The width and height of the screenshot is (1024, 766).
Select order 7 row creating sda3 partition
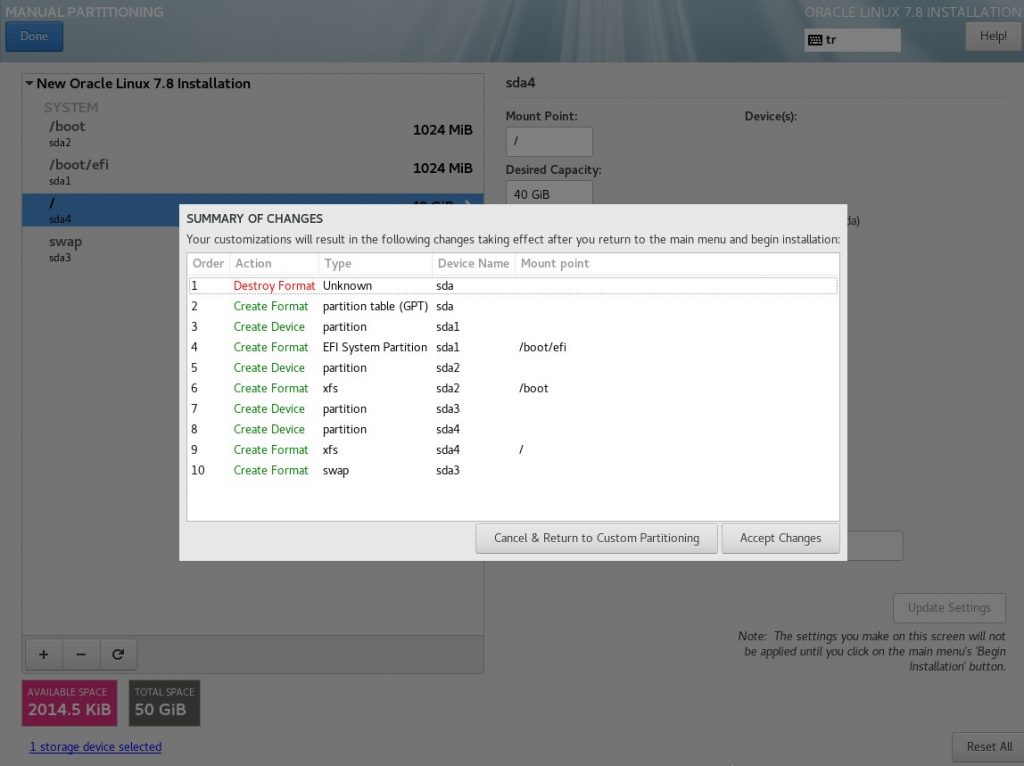click(513, 409)
